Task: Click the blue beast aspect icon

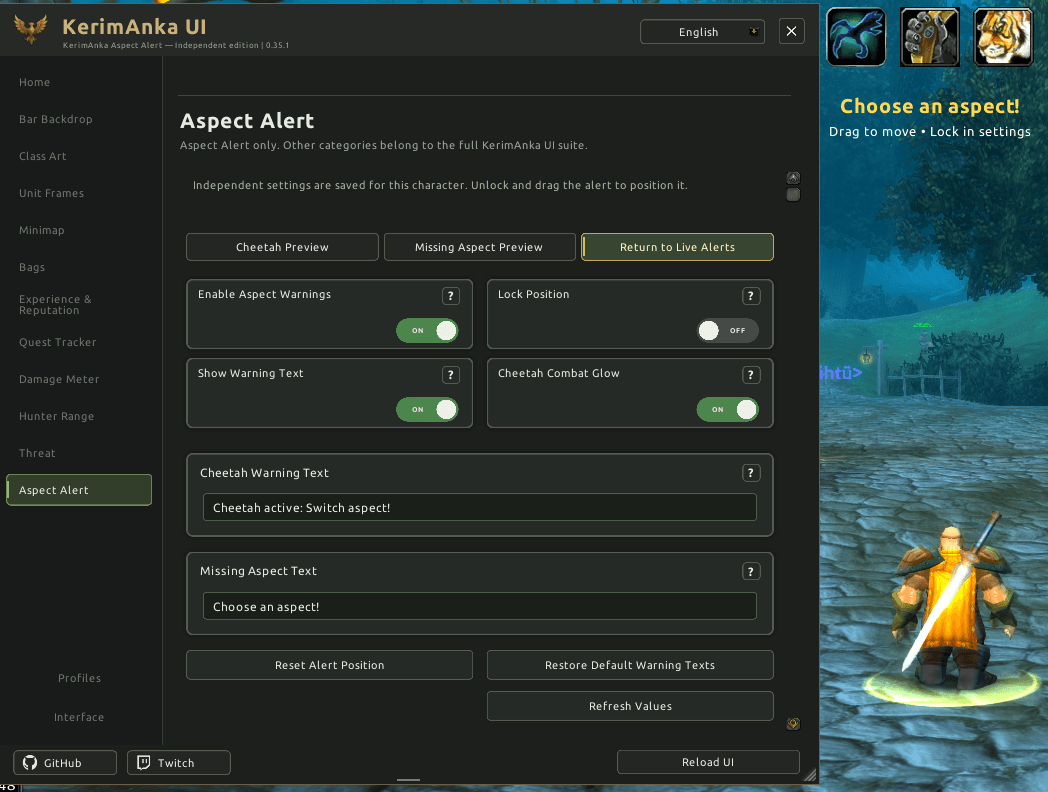Action: [856, 37]
